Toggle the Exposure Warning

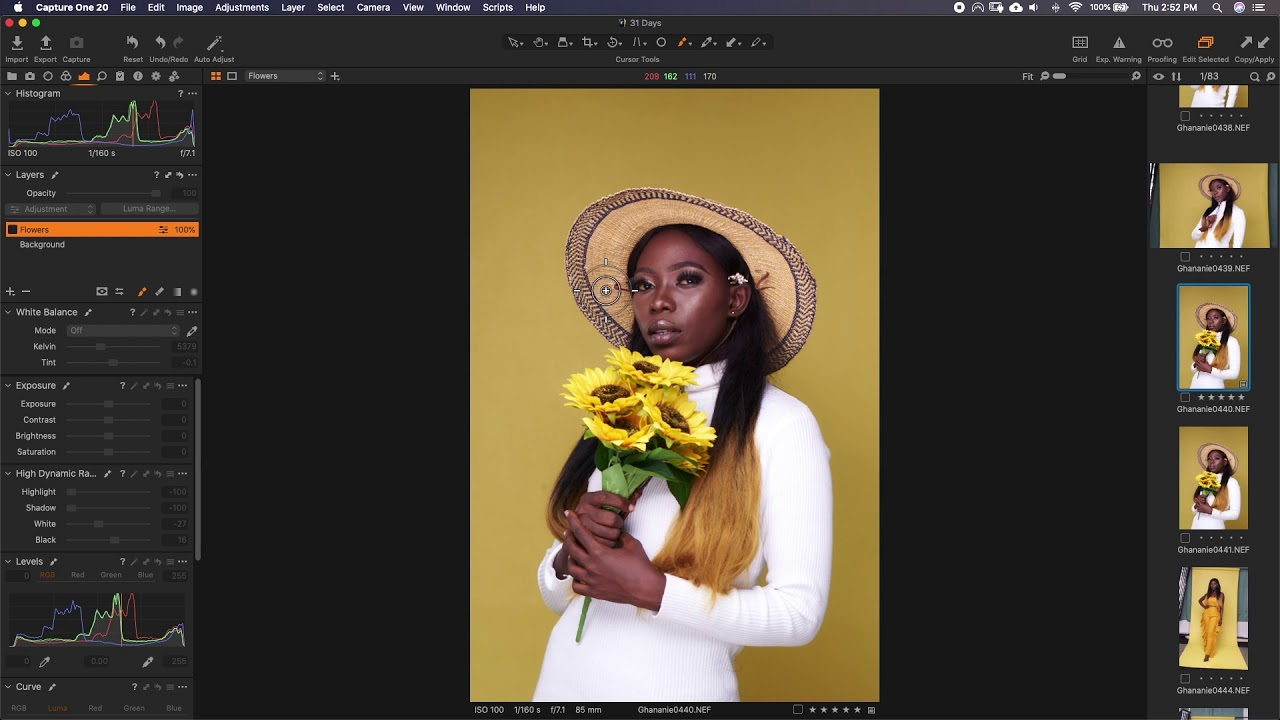1119,42
